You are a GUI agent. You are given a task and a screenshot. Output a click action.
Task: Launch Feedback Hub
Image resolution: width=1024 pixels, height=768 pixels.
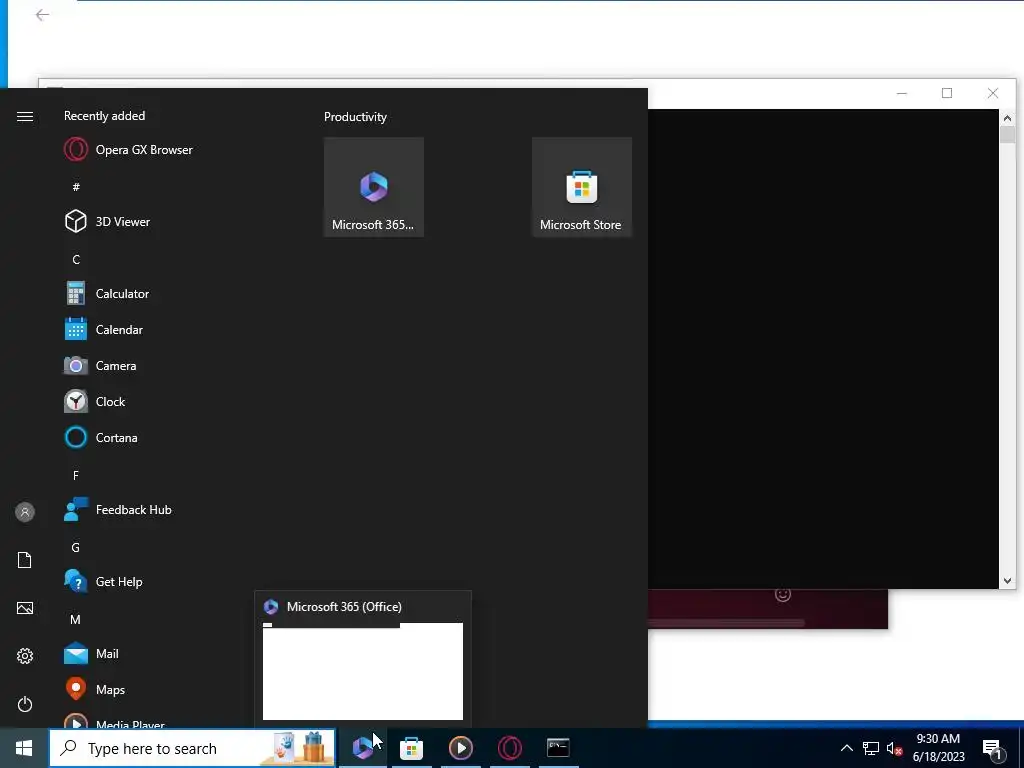point(118,509)
